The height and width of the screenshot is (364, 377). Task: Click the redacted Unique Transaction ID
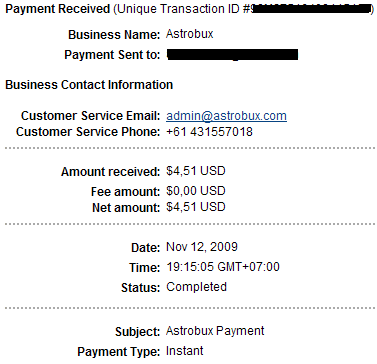[x=310, y=9]
